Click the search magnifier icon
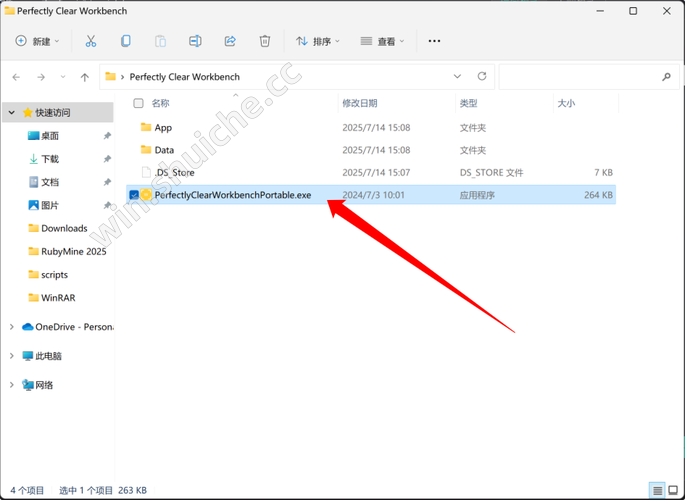This screenshot has width=685, height=500. (x=666, y=77)
